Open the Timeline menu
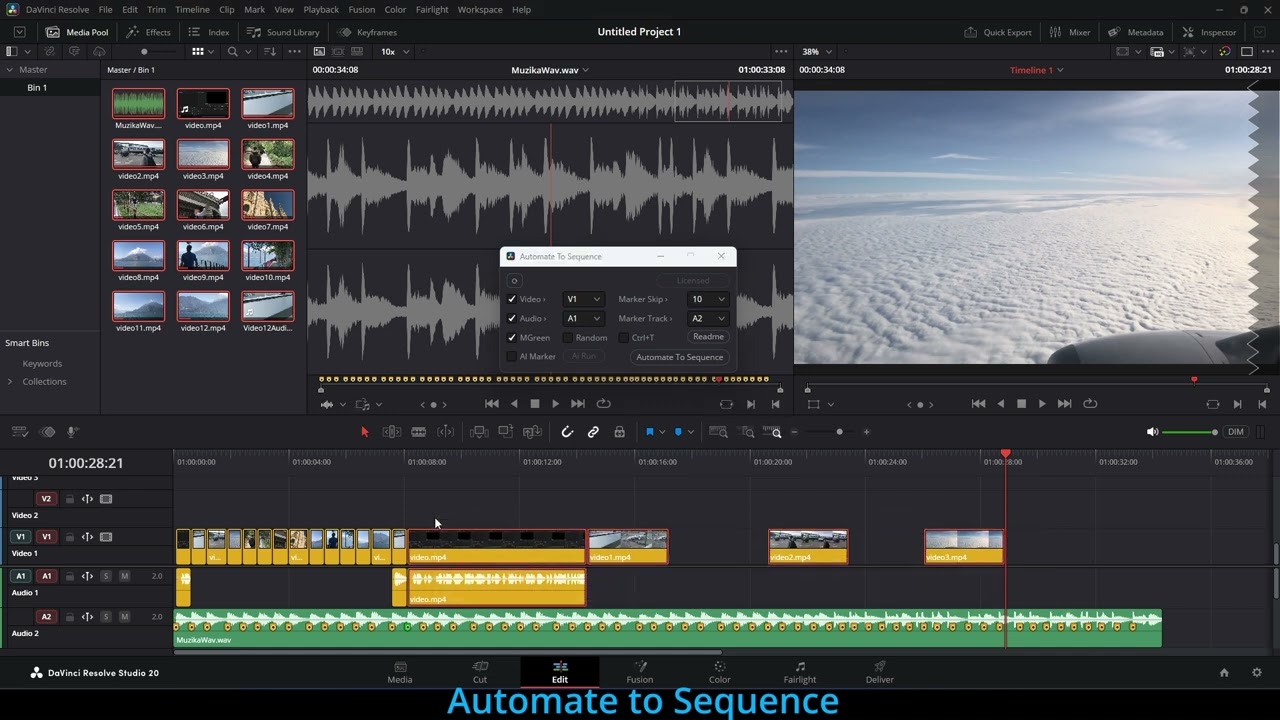 [x=192, y=9]
